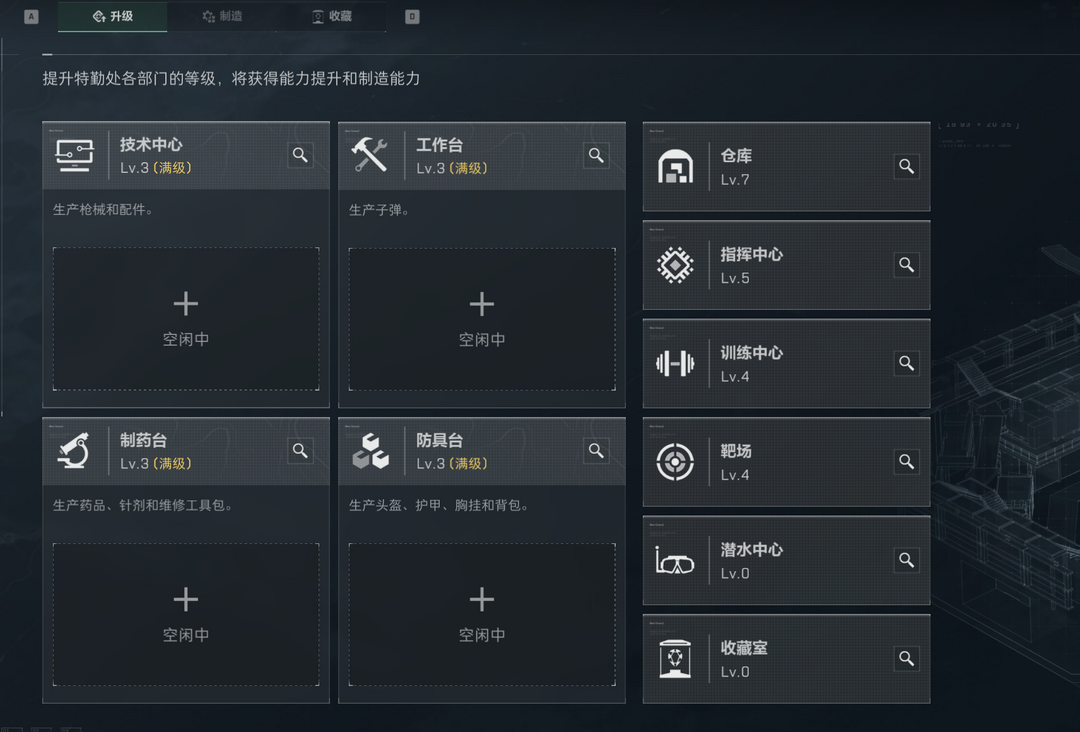Click magnifier icon on 工作台 card
The image size is (1080, 732).
pos(596,155)
